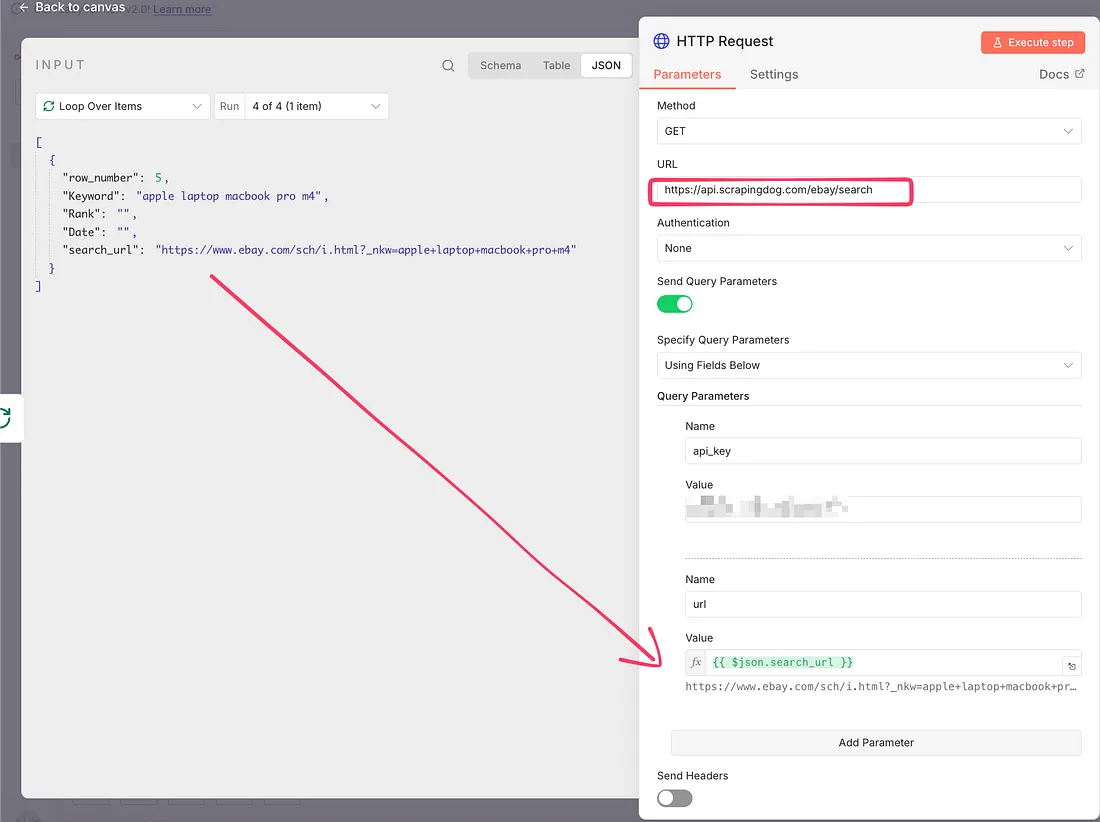
Task: Switch to the Schema view tab
Action: point(500,66)
